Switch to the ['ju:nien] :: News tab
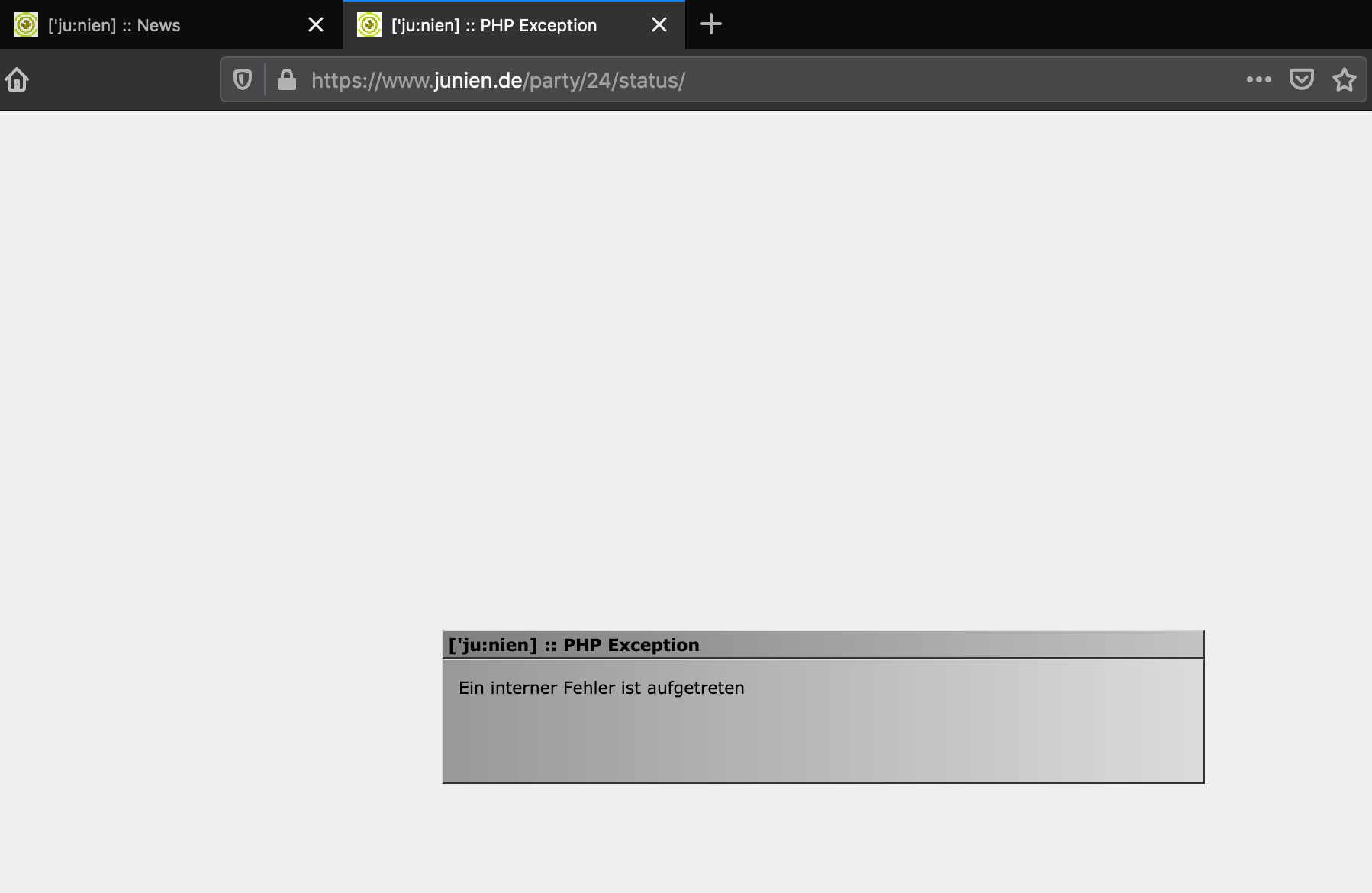 coord(114,25)
